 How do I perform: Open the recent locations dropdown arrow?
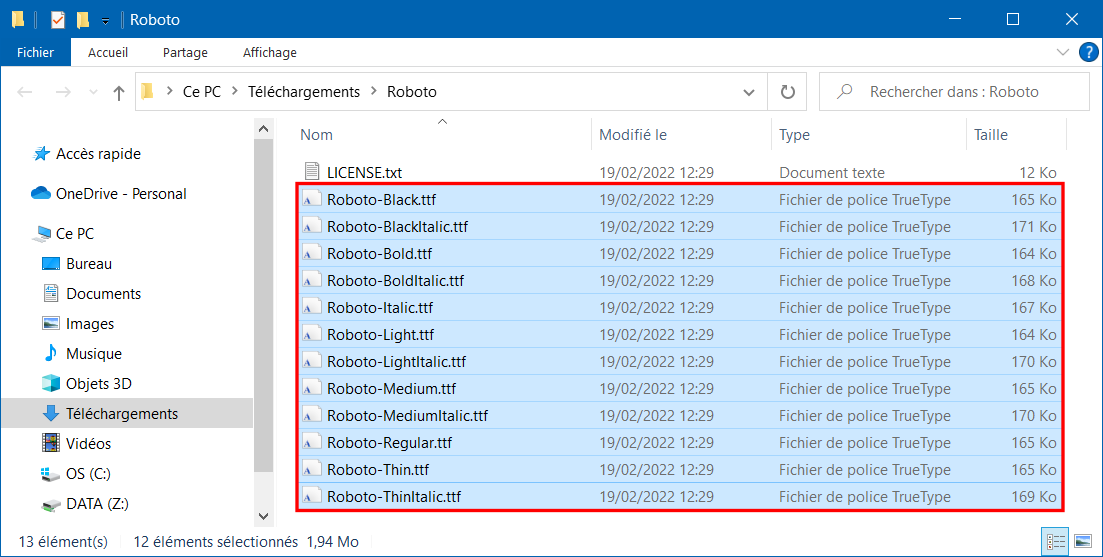click(93, 92)
